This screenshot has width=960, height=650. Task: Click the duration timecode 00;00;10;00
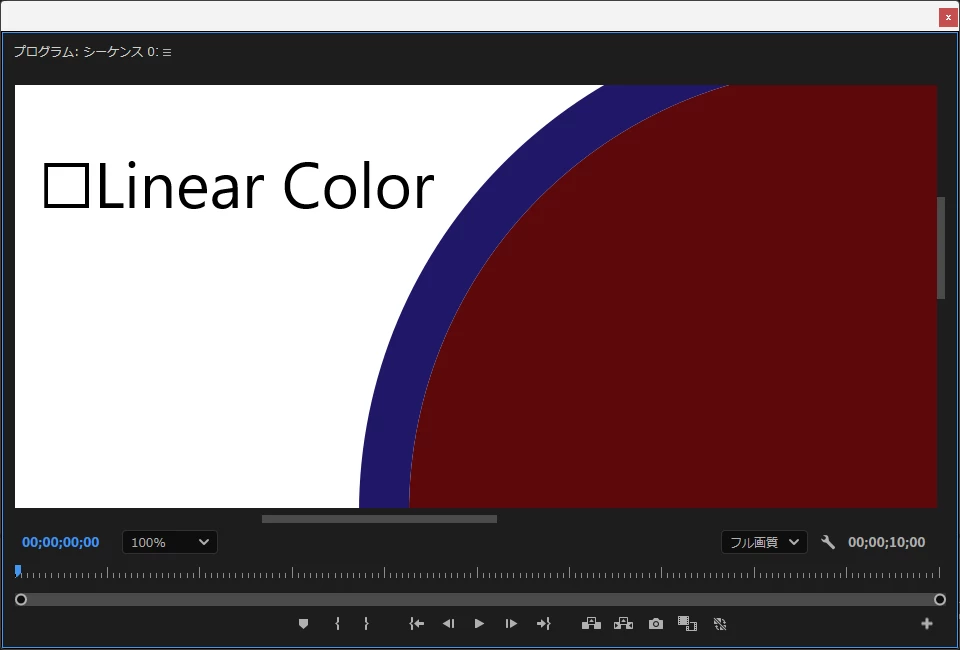click(887, 542)
